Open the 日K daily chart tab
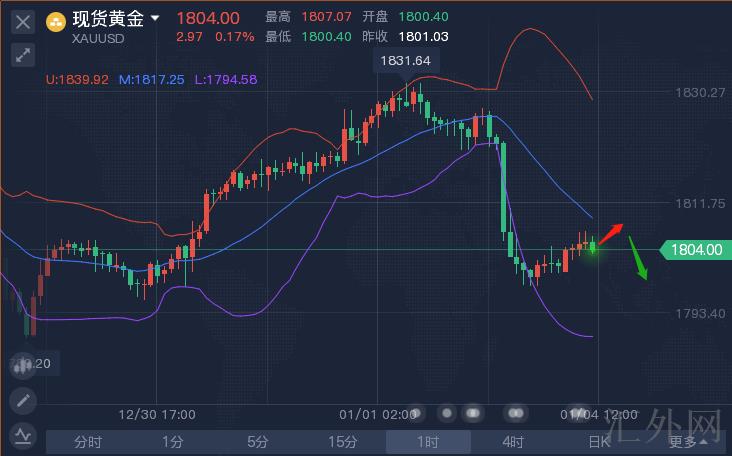 tap(598, 441)
